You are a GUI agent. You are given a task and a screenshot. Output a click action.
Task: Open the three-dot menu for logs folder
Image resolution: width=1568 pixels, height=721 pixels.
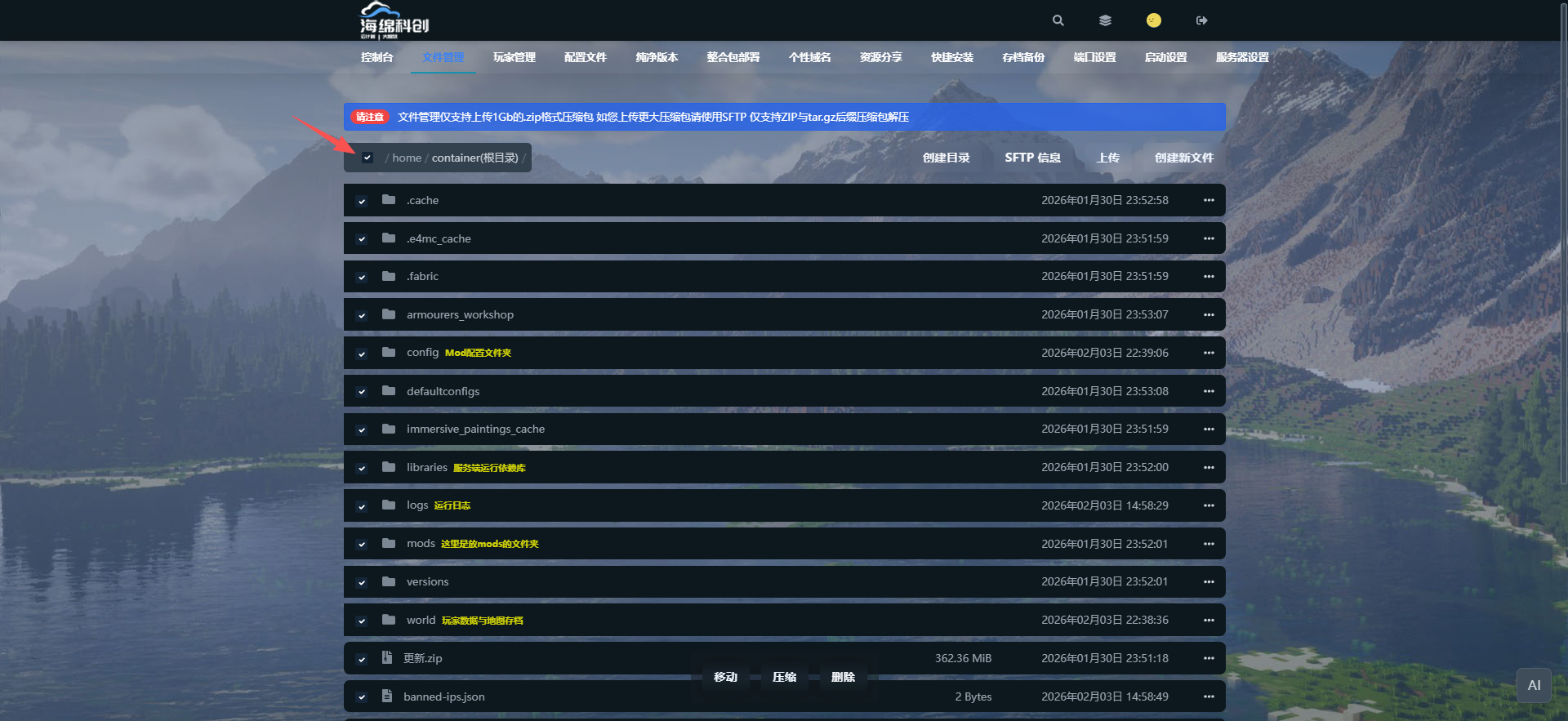1209,505
